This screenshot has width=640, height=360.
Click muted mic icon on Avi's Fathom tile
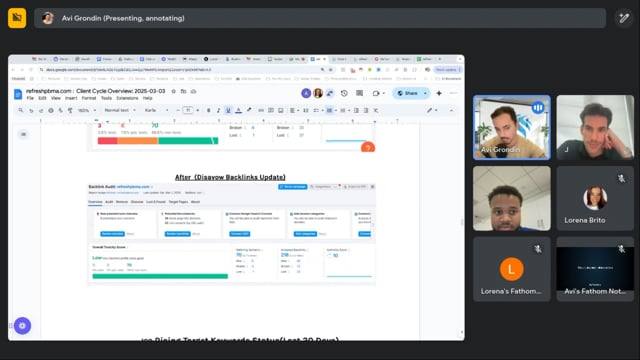(621, 249)
